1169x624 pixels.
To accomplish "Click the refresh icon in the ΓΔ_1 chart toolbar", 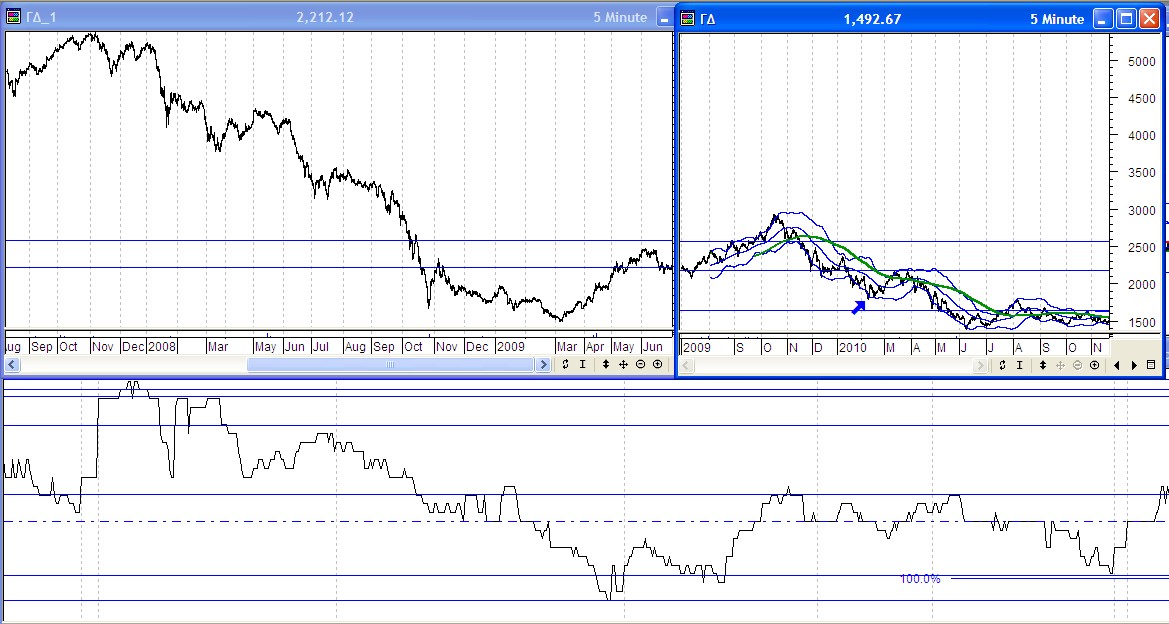I will point(566,365).
